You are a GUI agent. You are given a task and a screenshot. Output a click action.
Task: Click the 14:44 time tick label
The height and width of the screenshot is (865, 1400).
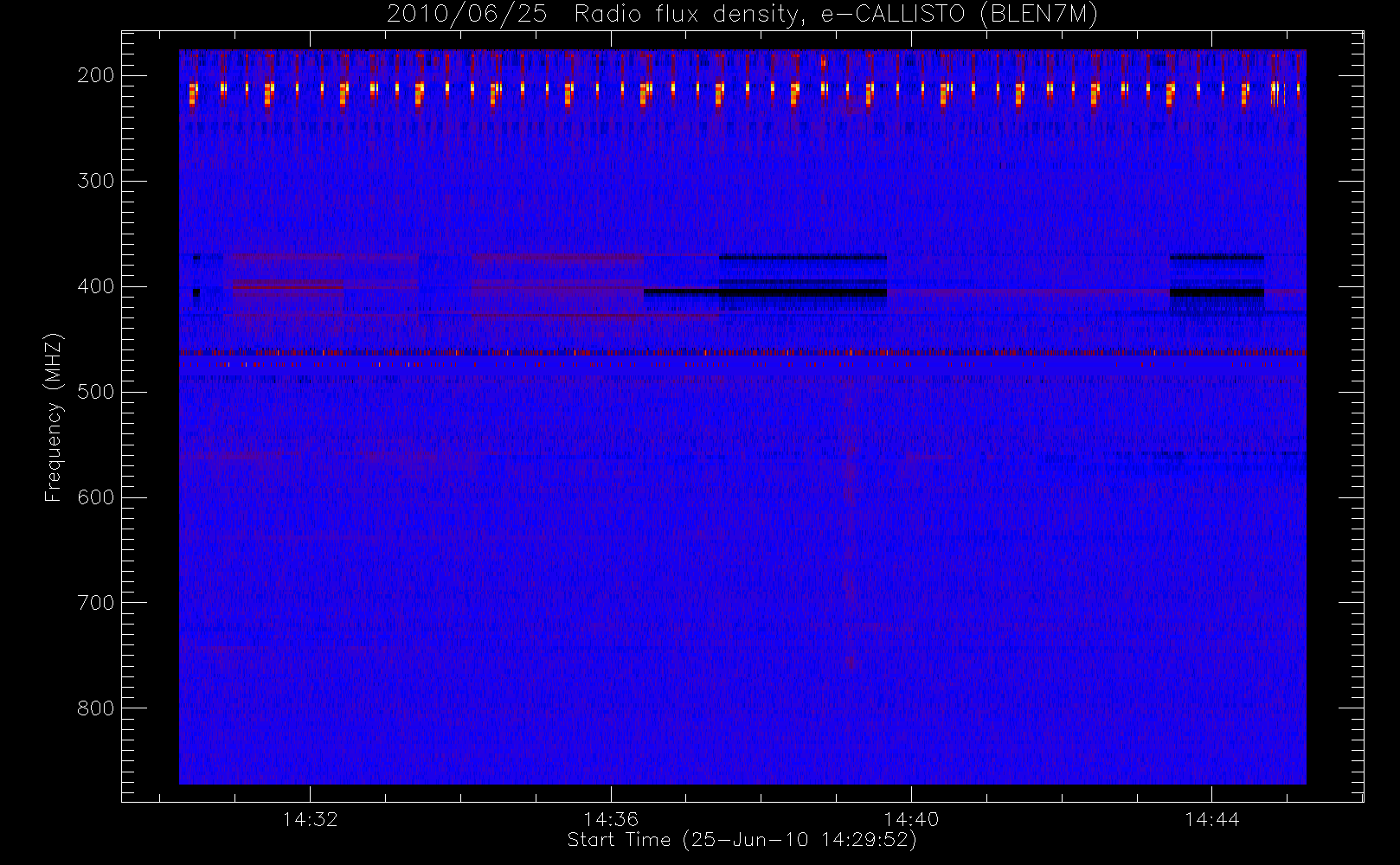click(1211, 819)
